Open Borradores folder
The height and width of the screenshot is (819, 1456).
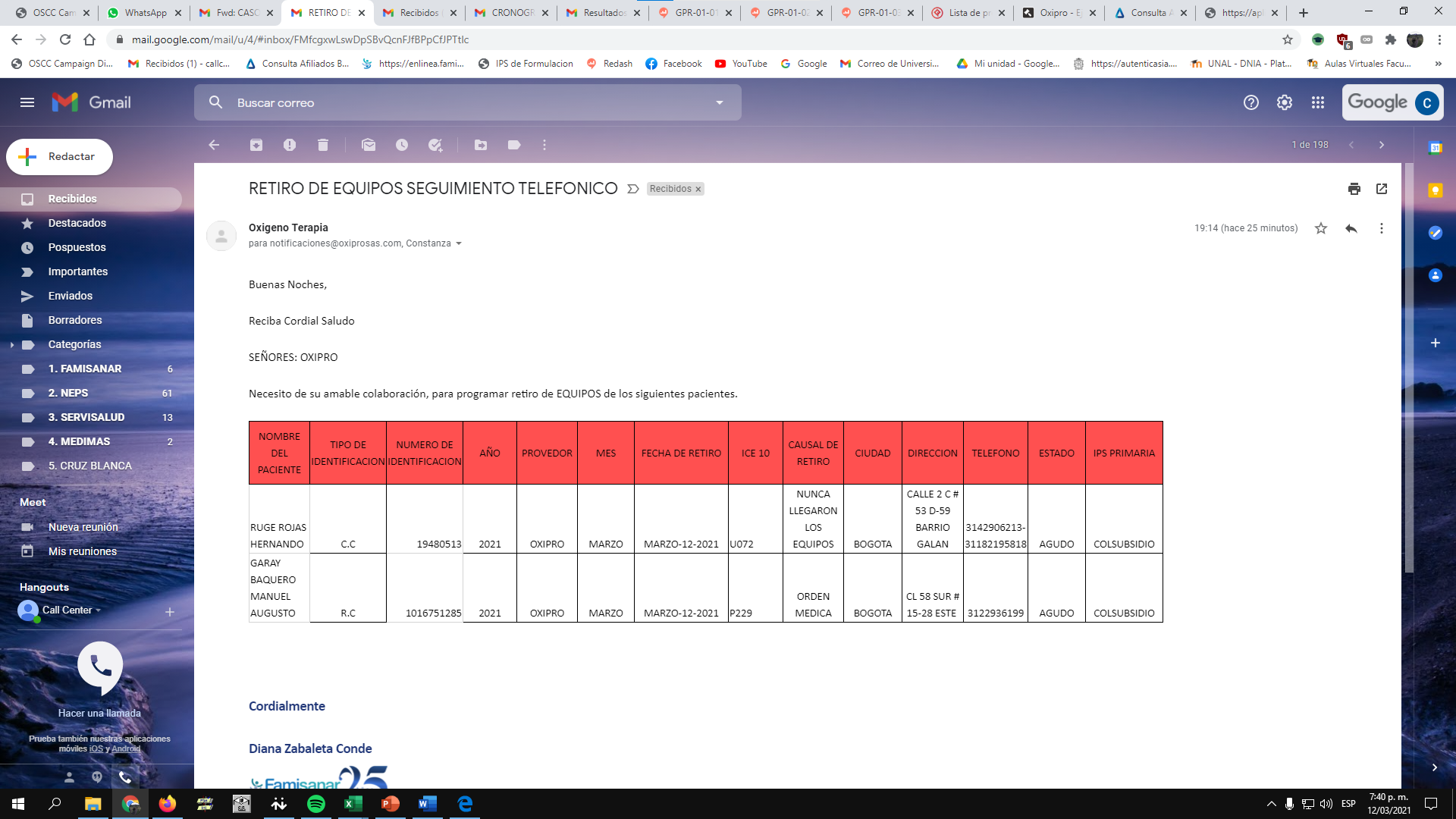point(91,320)
